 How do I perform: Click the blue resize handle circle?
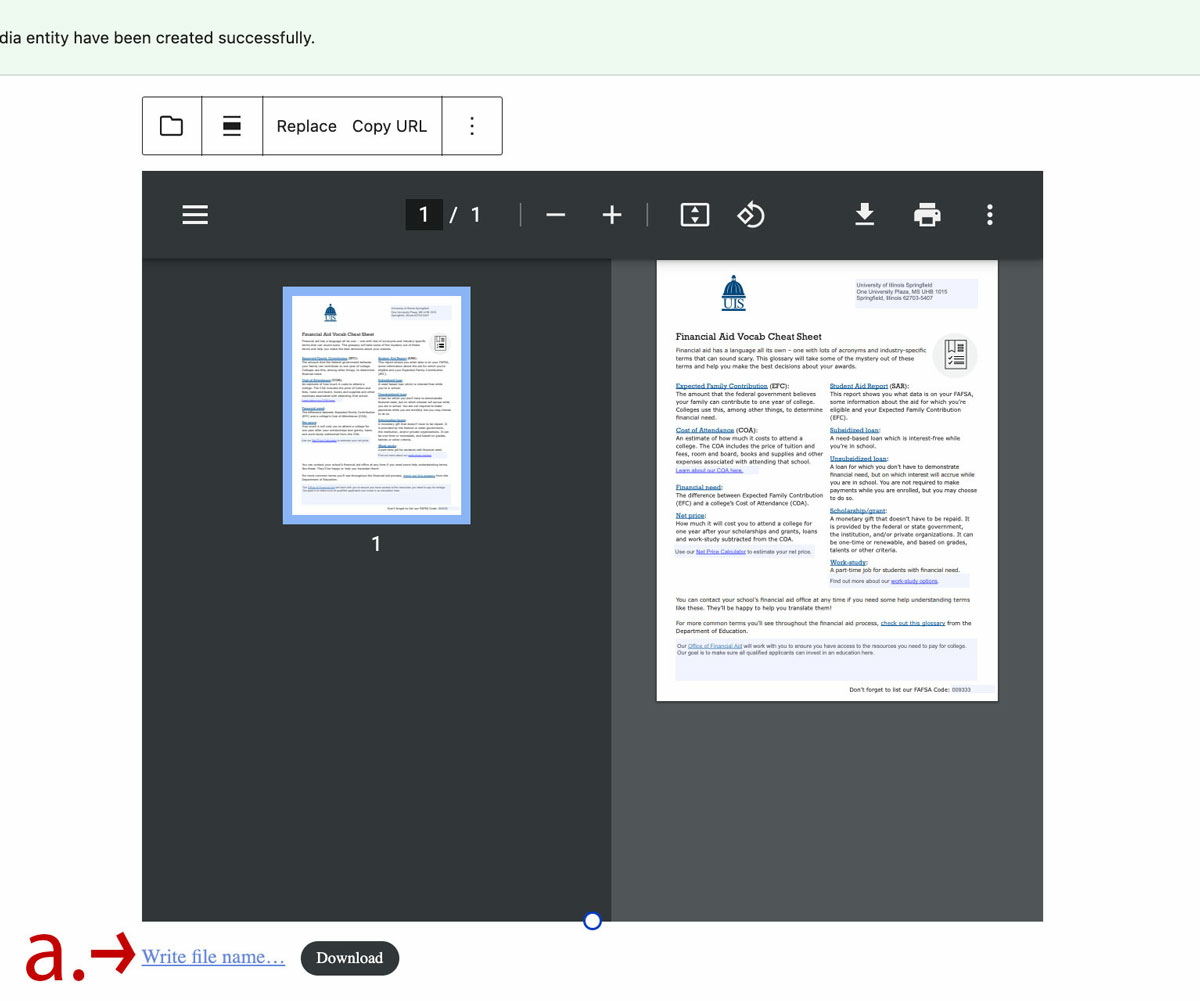coord(592,921)
